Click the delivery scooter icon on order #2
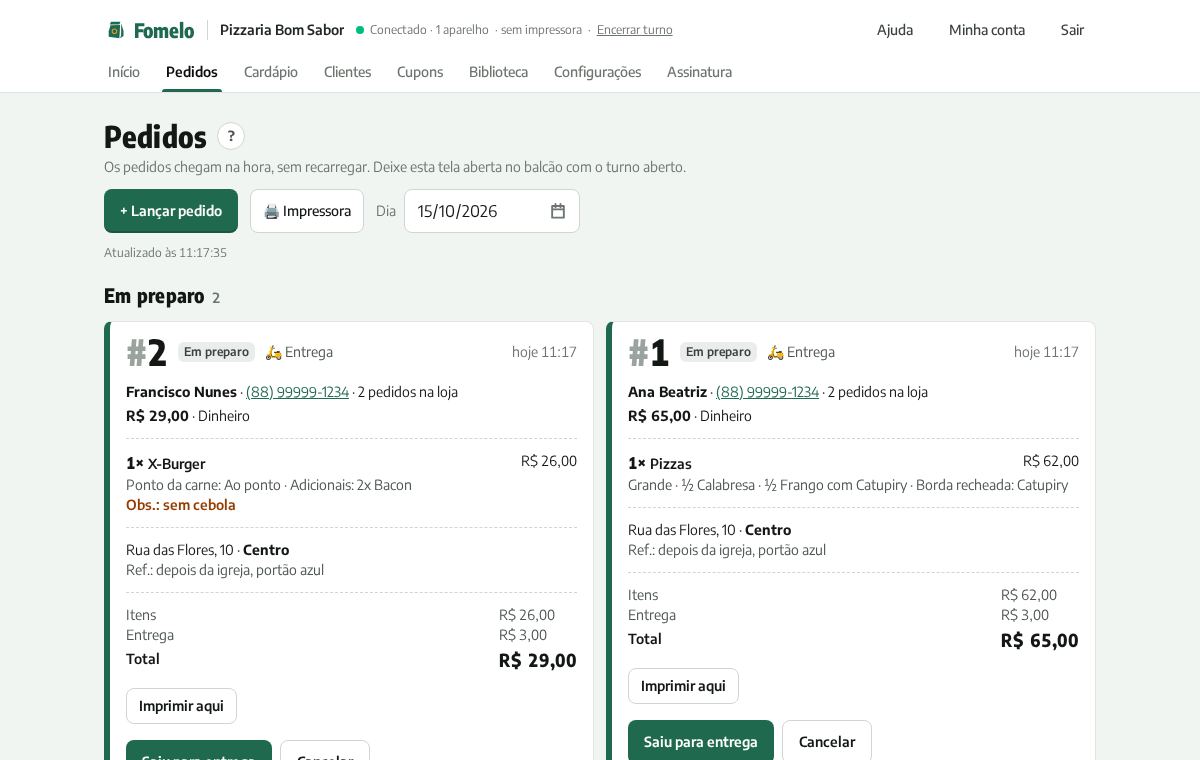The width and height of the screenshot is (1200, 760). coord(274,352)
